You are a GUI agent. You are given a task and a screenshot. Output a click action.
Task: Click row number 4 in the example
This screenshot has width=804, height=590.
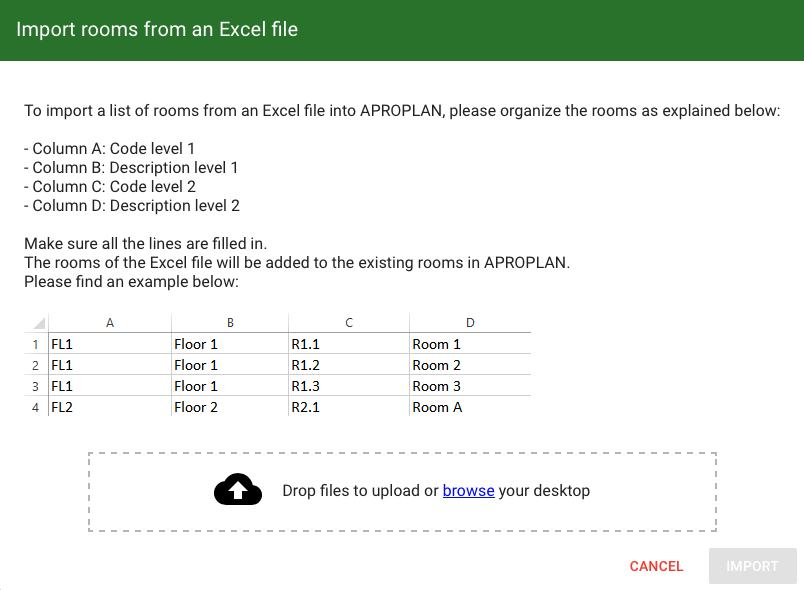point(35,408)
